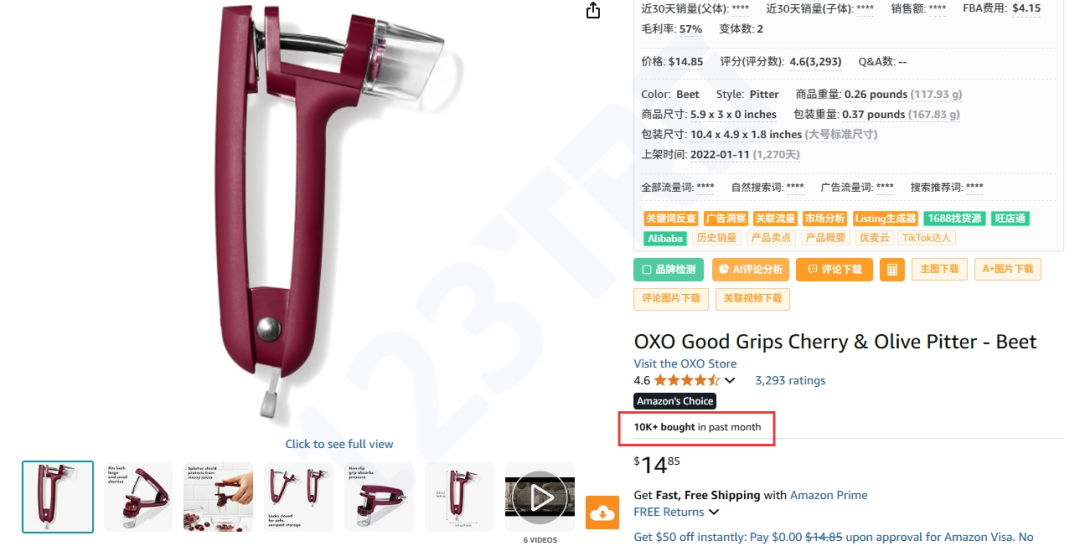
Task: Click the share icon above product image
Action: click(x=593, y=10)
